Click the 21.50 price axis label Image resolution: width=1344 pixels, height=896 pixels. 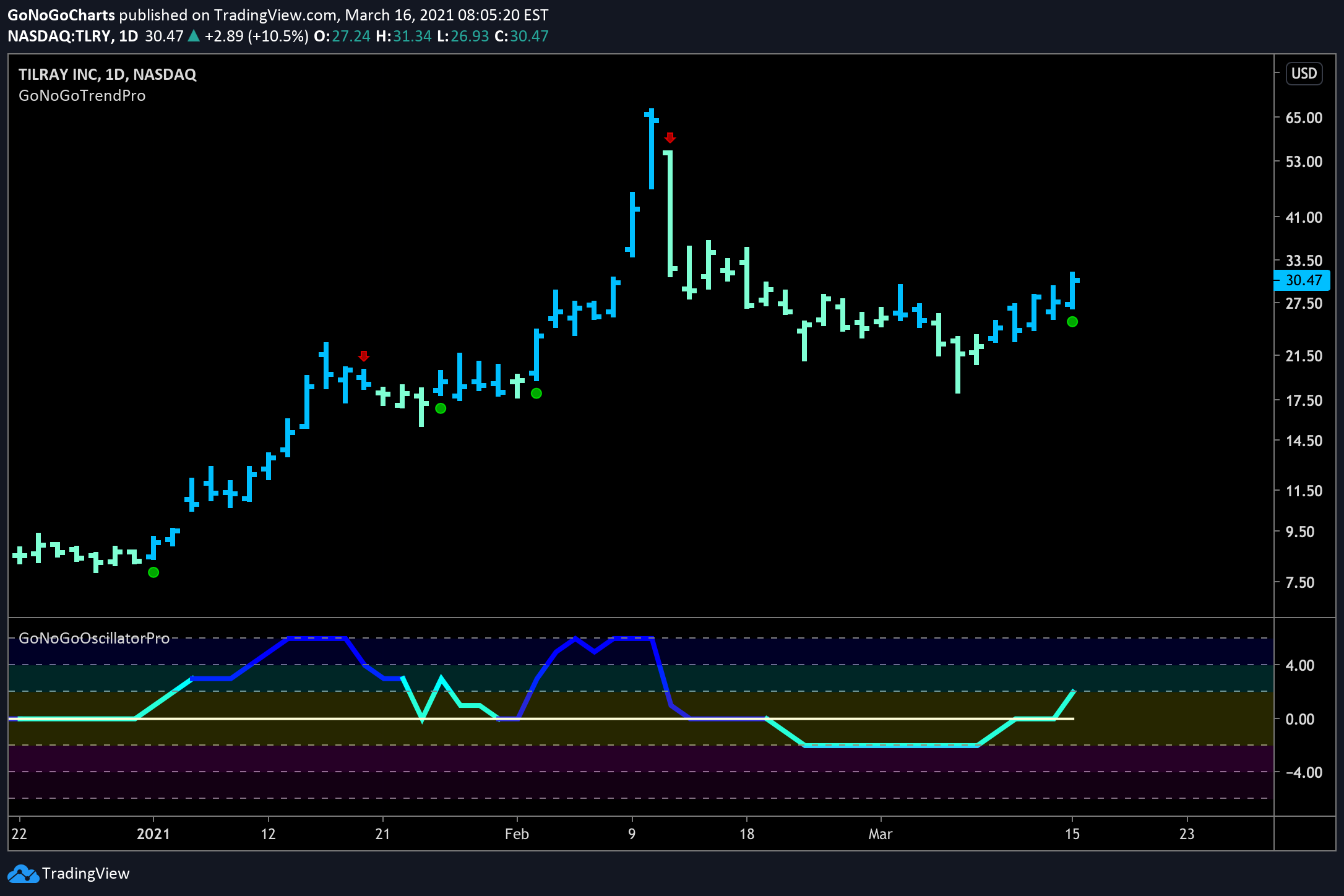tap(1304, 356)
